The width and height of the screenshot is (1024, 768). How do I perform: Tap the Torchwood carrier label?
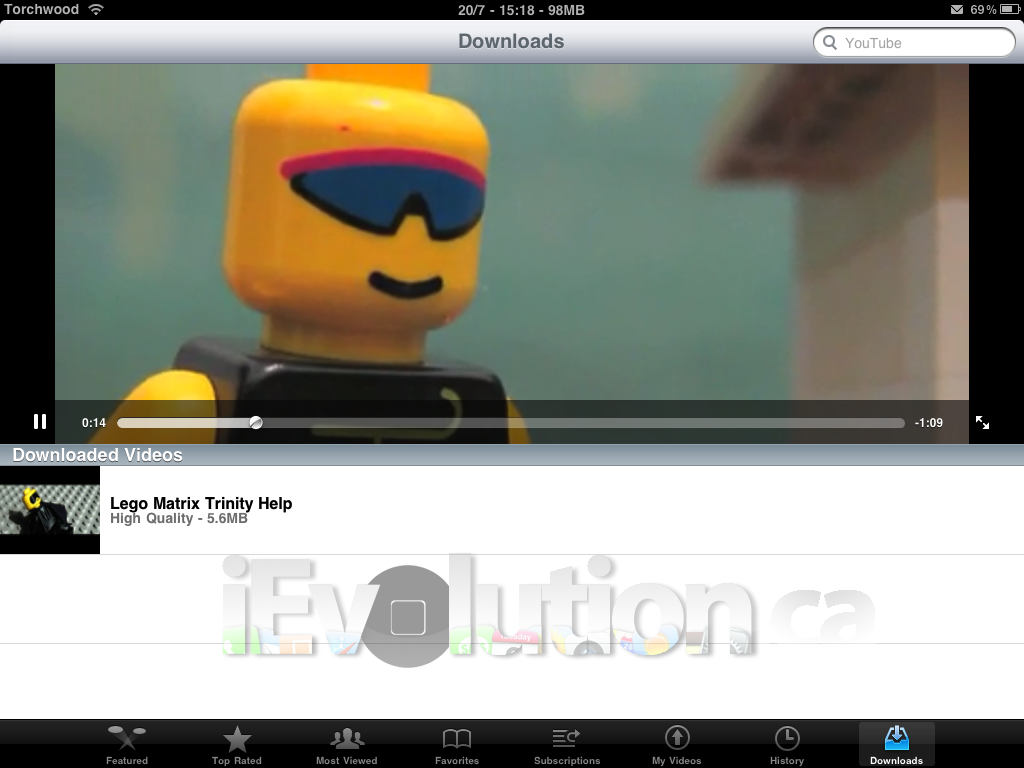pos(41,9)
